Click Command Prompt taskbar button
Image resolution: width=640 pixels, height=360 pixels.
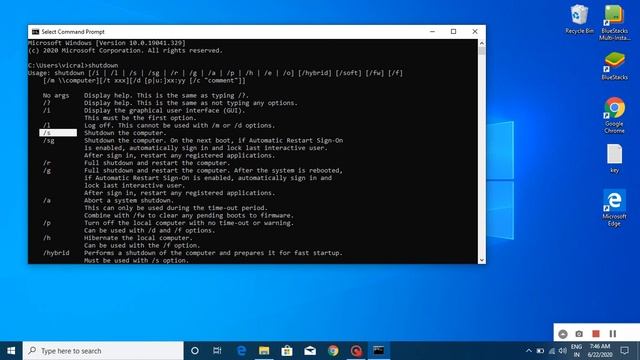click(x=379, y=351)
